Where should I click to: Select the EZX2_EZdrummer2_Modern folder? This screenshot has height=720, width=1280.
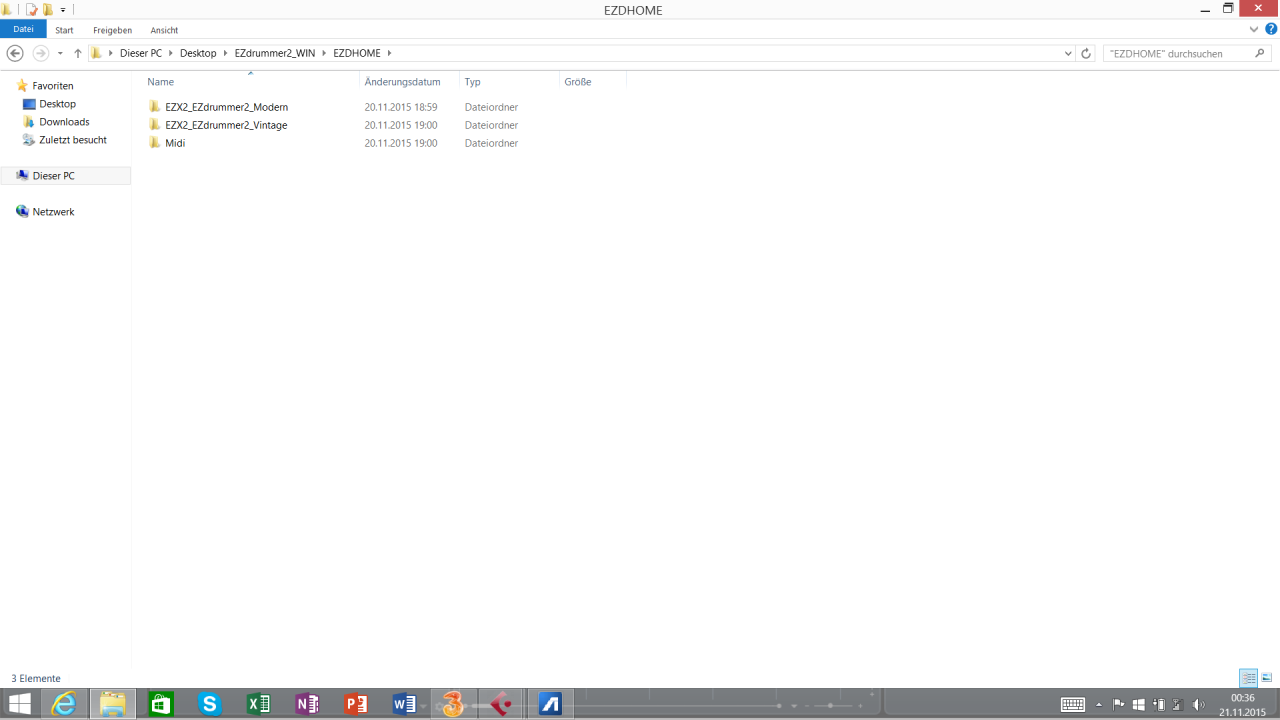(227, 107)
